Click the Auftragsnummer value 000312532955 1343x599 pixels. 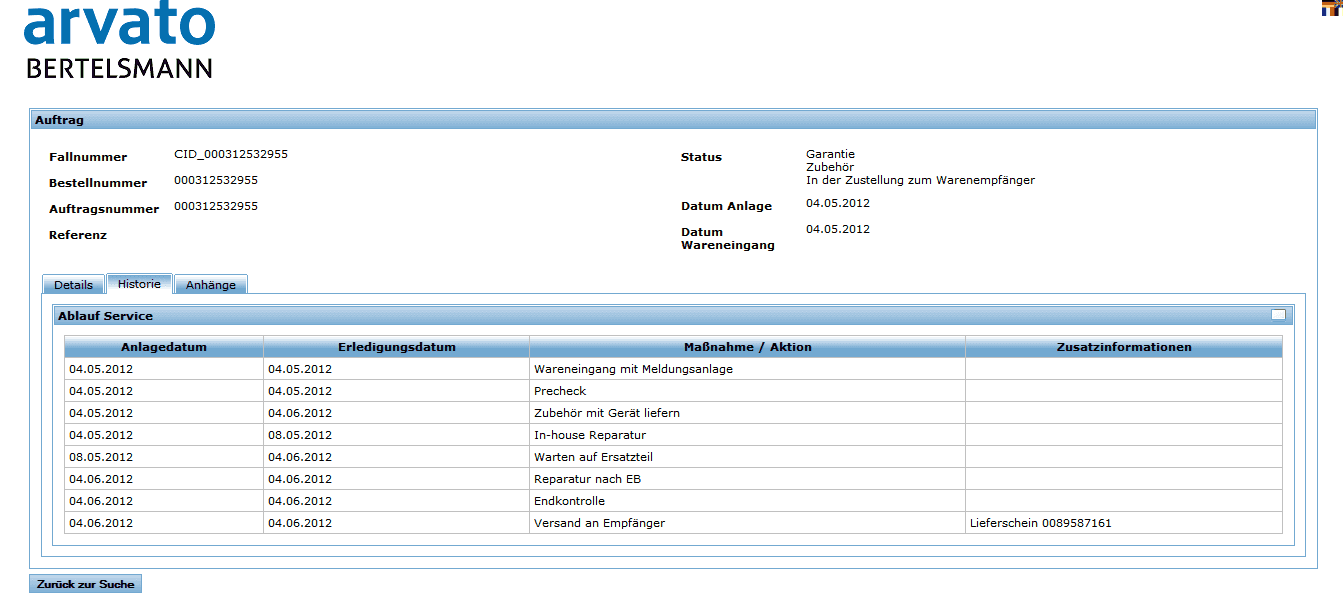(216, 206)
